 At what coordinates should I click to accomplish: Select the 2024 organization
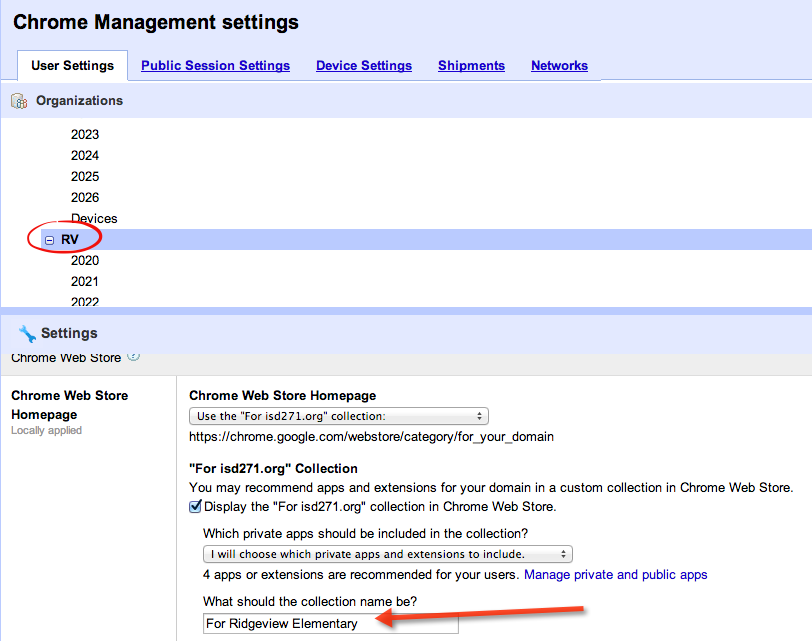(x=85, y=155)
